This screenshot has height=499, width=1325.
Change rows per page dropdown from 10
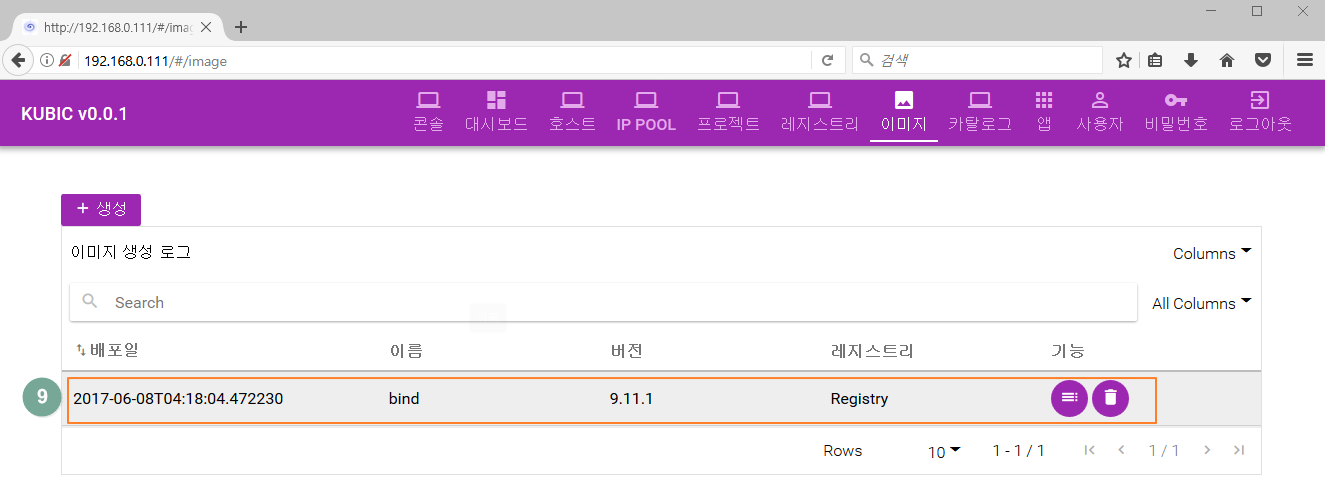[x=943, y=452]
